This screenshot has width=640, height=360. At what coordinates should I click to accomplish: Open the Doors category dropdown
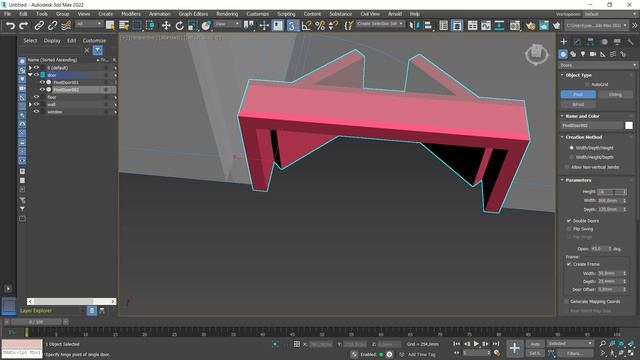[597, 65]
